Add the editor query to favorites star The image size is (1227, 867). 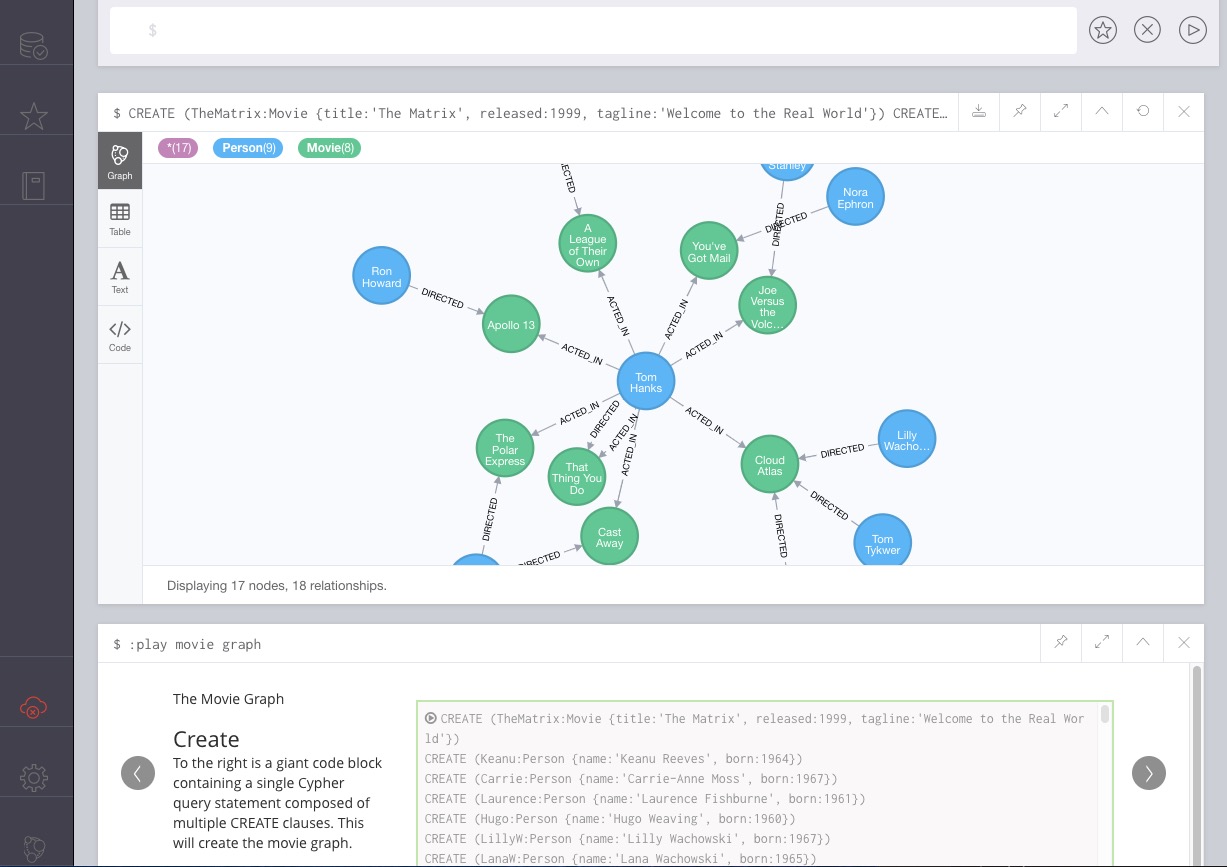point(1102,30)
